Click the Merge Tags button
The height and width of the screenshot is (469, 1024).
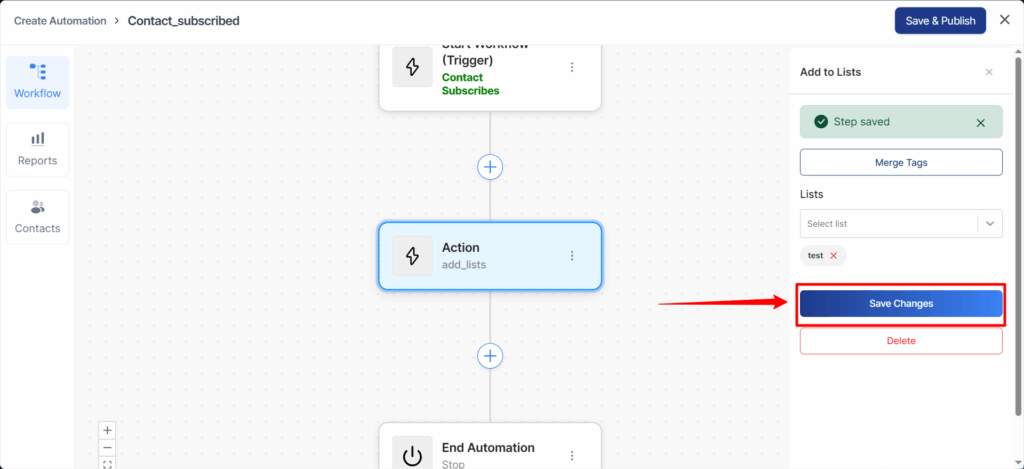901,162
